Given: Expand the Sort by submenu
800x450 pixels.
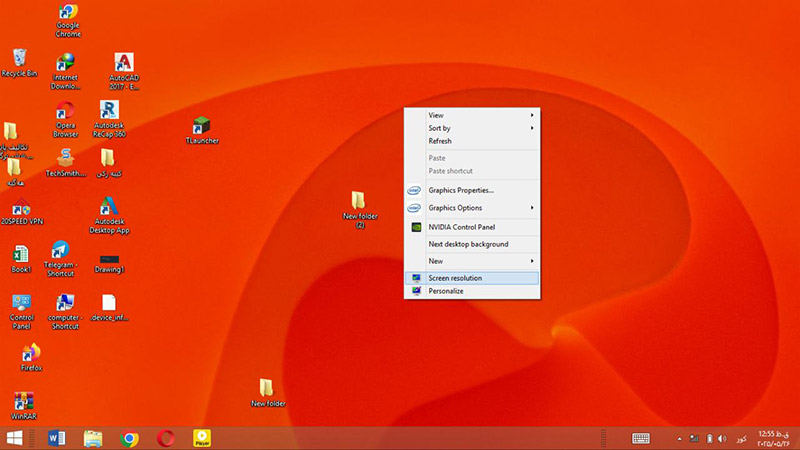Looking at the screenshot, I should point(472,128).
